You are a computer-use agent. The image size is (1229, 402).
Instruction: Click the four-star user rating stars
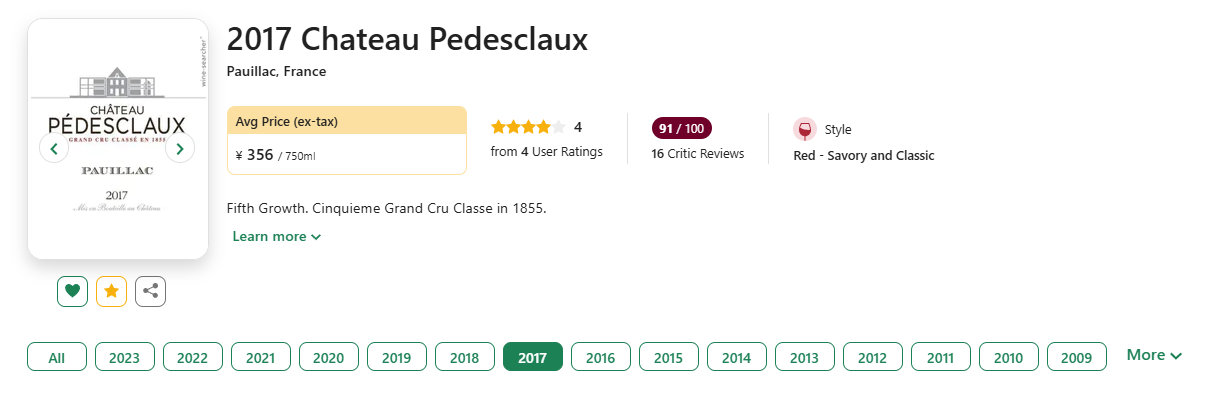pos(528,127)
